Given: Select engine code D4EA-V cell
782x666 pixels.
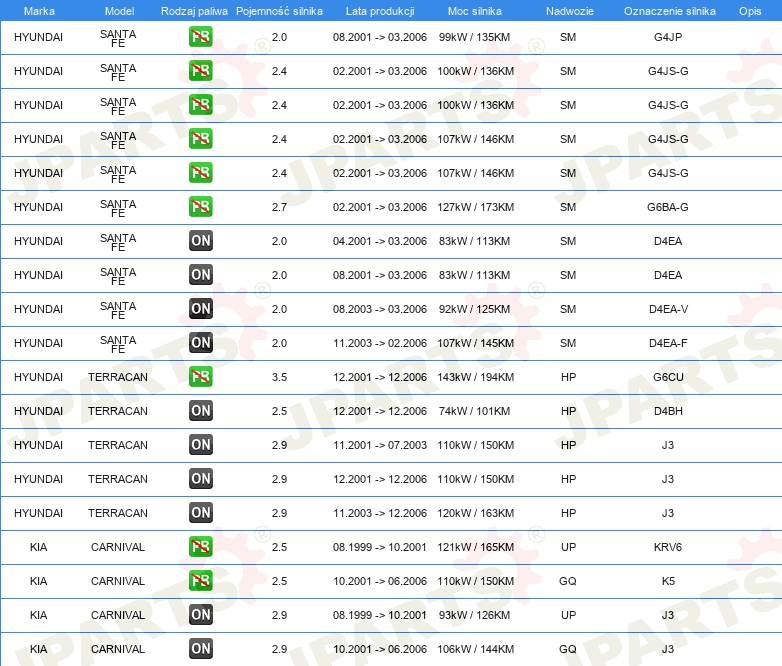Looking at the screenshot, I should (x=668, y=309).
